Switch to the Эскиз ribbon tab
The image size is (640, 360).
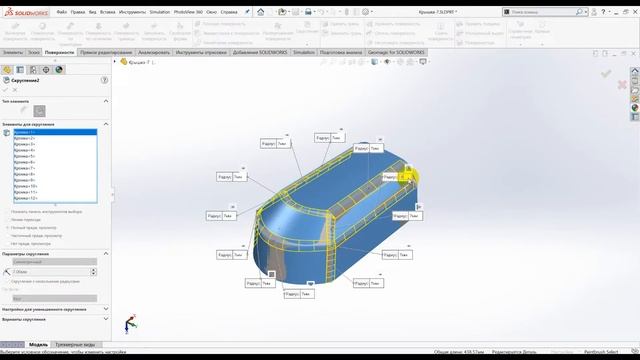pyautogui.click(x=33, y=52)
